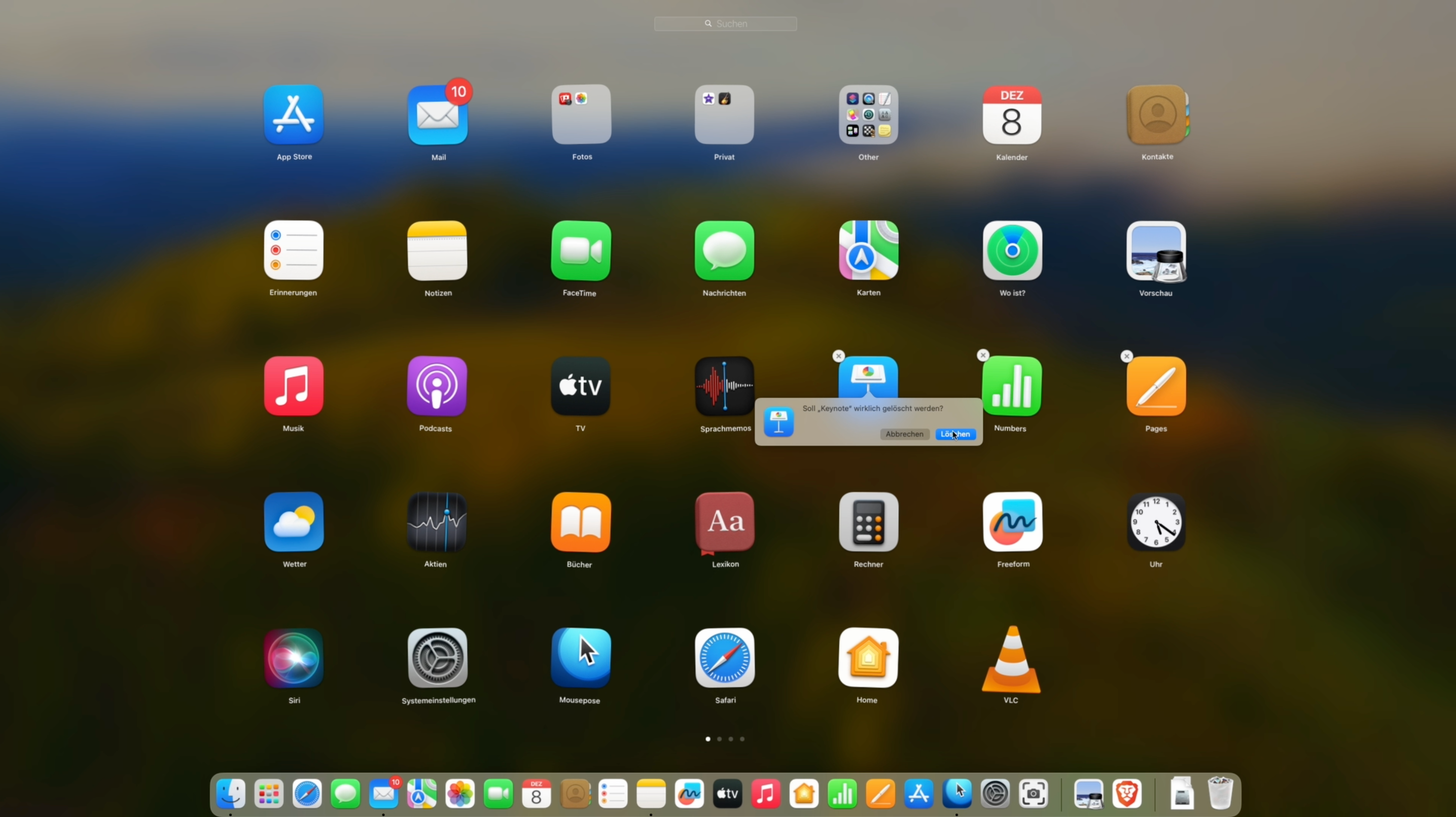
Task: Launch VLC media player
Action: pos(1011,659)
